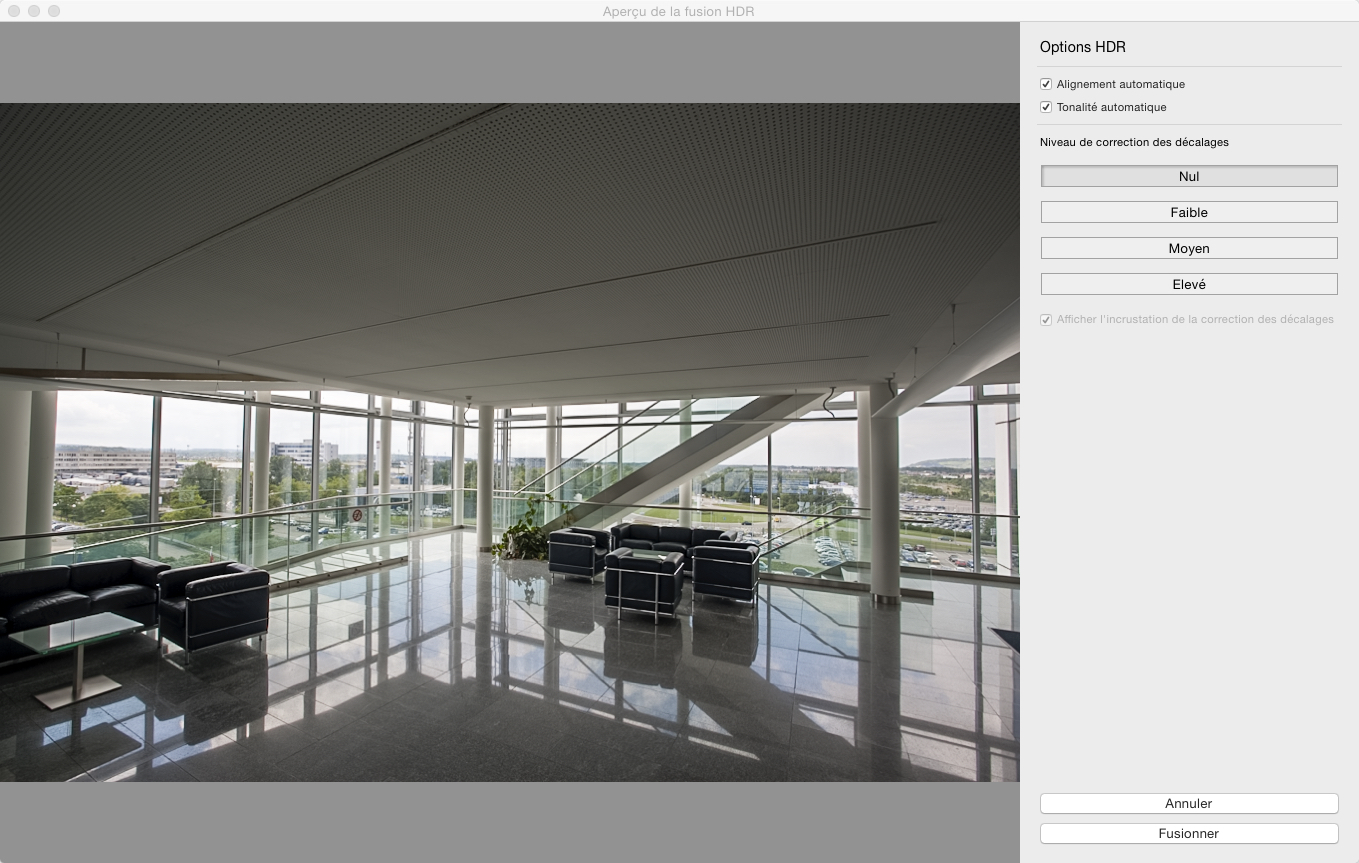Image resolution: width=1359 pixels, height=863 pixels.
Task: Click the Options HDR heading
Action: pos(1082,47)
